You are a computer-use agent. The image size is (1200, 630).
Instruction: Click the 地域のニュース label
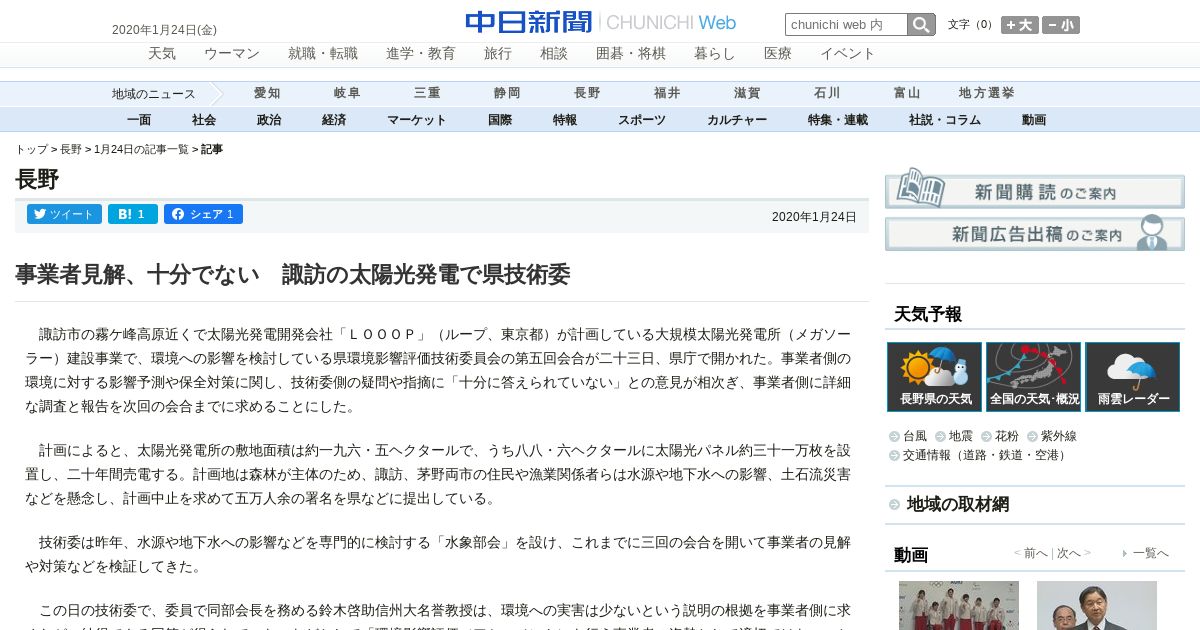point(154,94)
